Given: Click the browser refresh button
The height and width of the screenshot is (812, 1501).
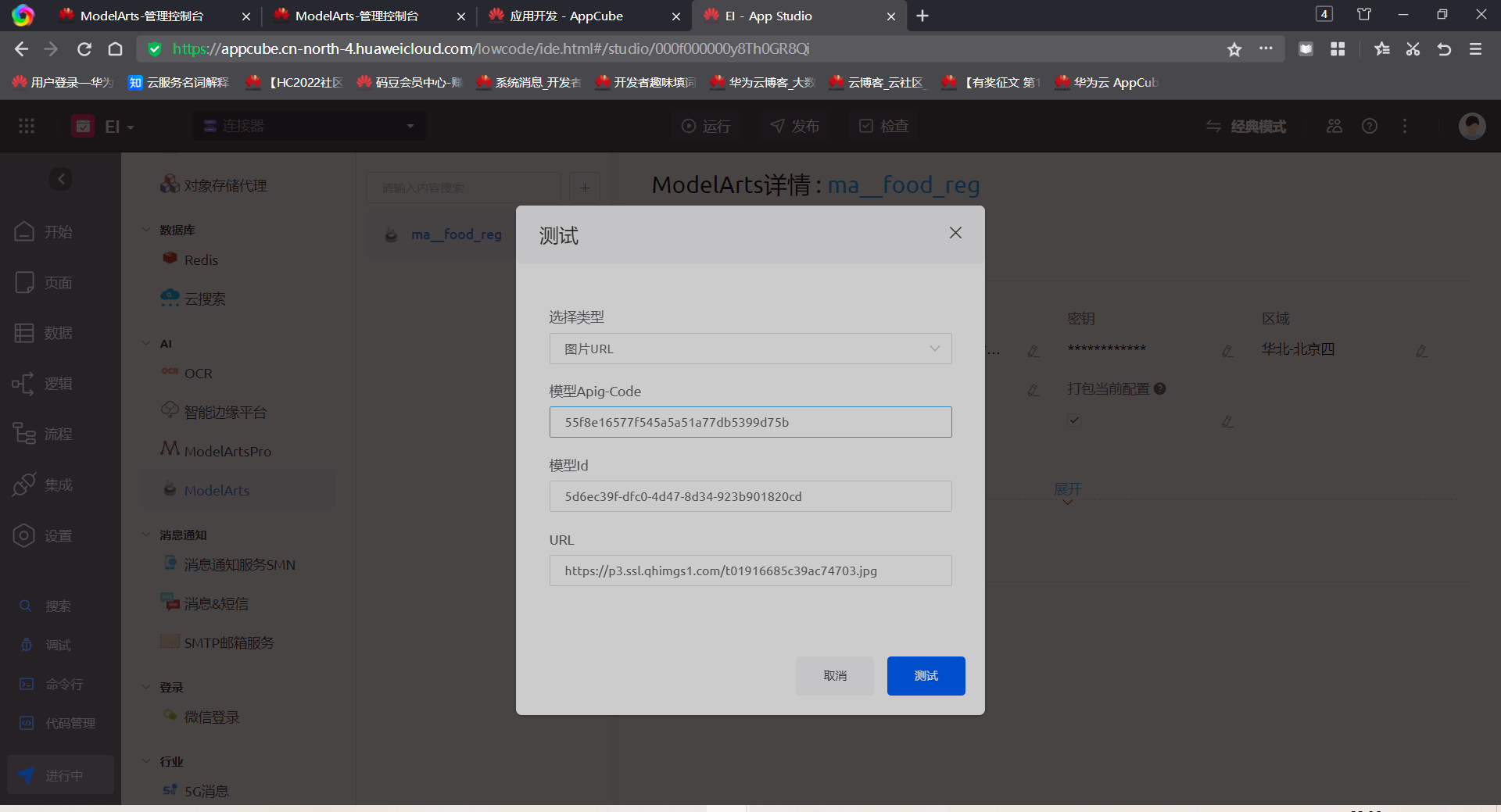Looking at the screenshot, I should (84, 49).
